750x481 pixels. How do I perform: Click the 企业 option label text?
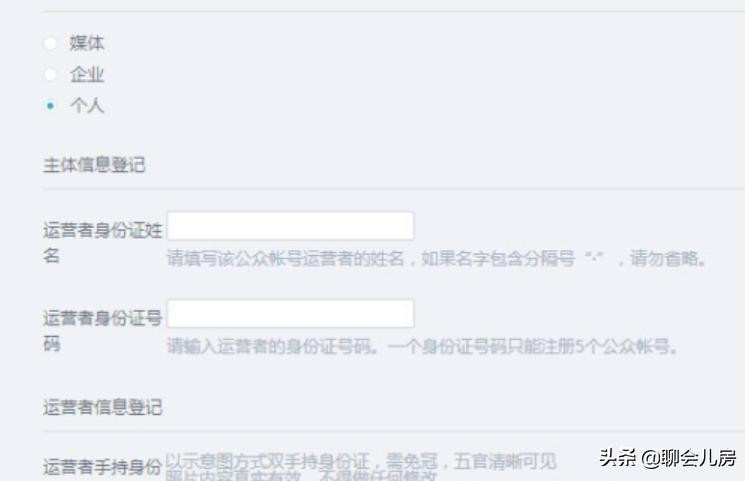coord(87,74)
